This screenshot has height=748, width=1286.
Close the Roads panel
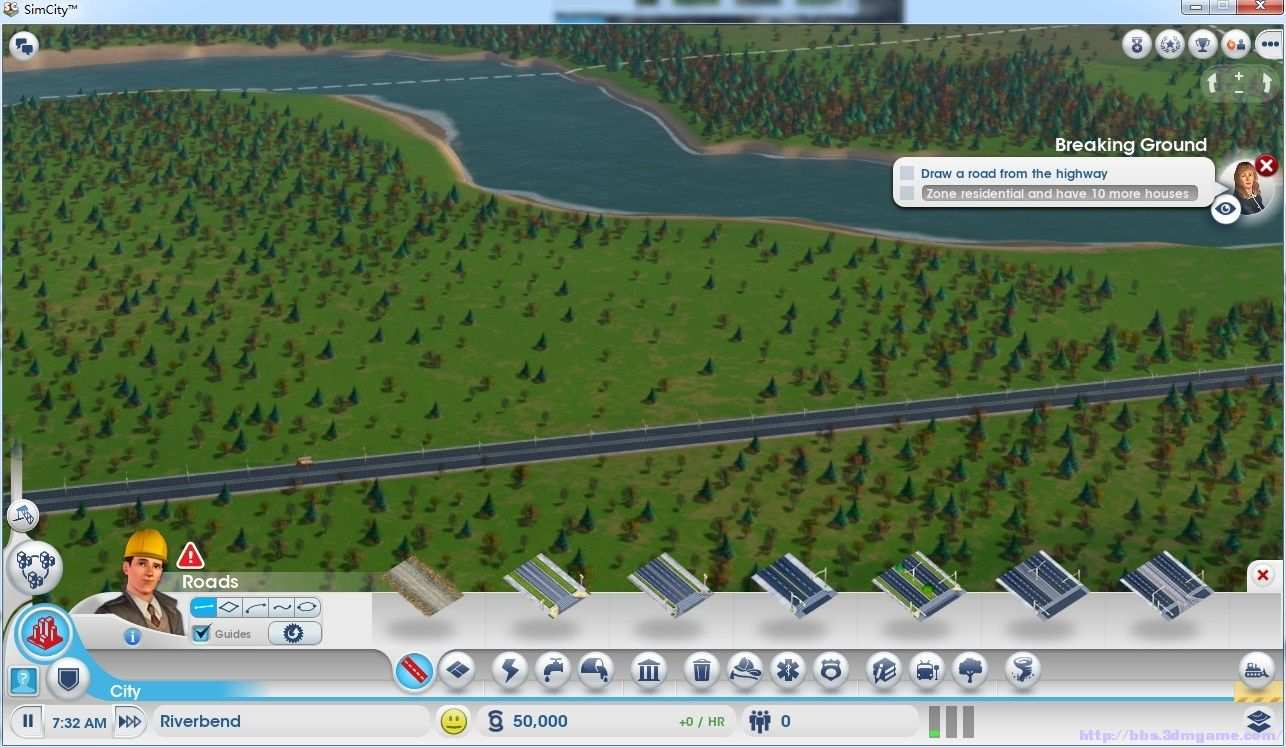1262,575
